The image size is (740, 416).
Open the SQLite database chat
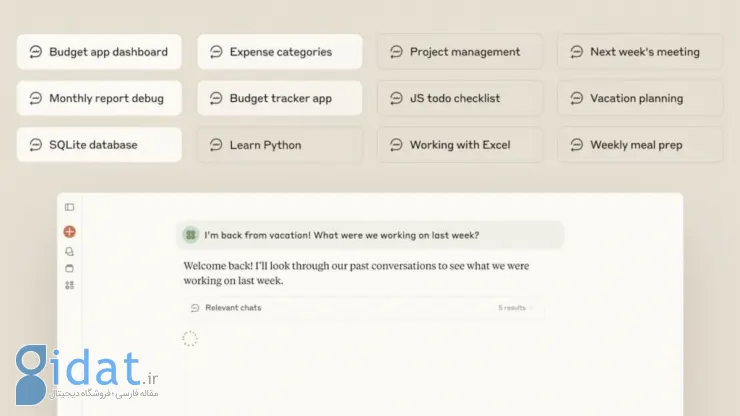point(99,144)
